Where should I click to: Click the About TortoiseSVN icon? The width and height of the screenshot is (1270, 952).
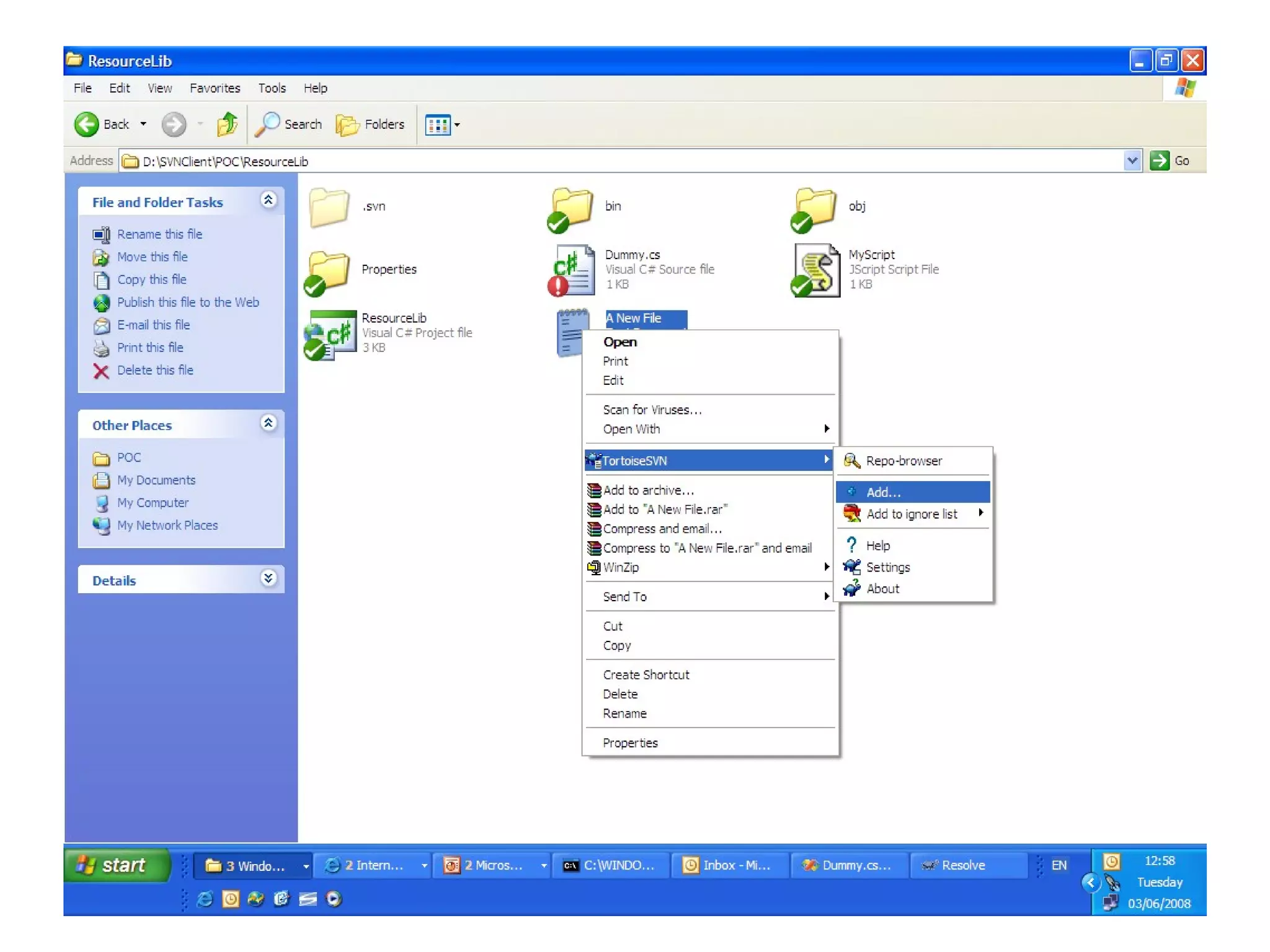[x=851, y=588]
